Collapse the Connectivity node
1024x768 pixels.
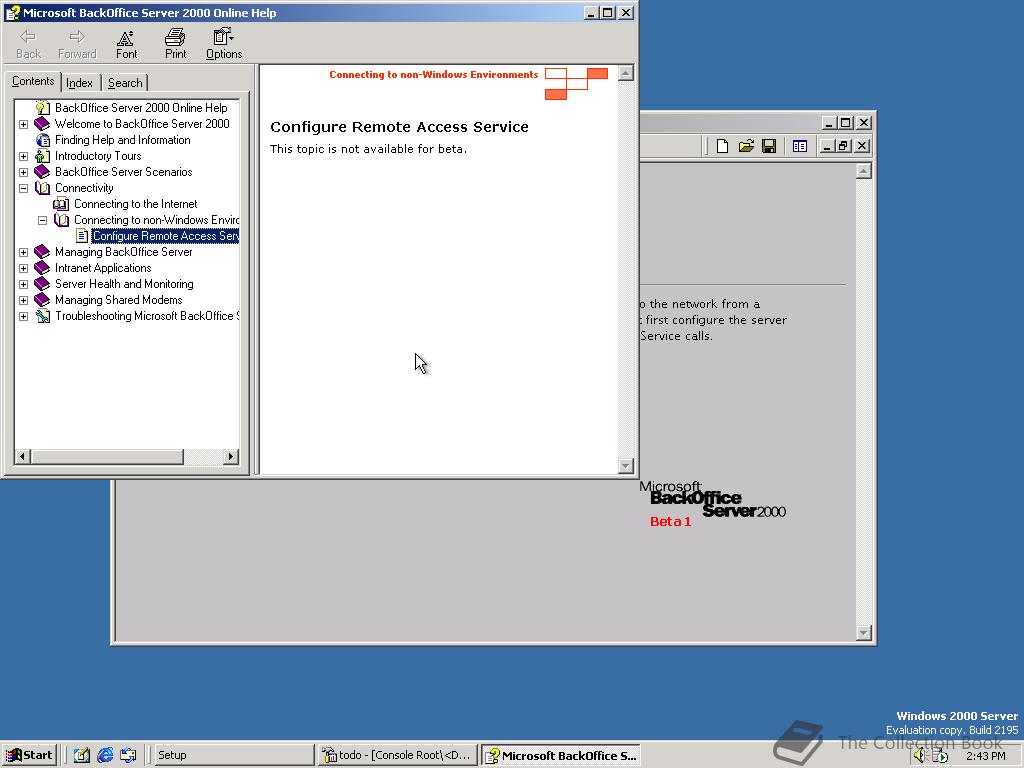pos(24,188)
